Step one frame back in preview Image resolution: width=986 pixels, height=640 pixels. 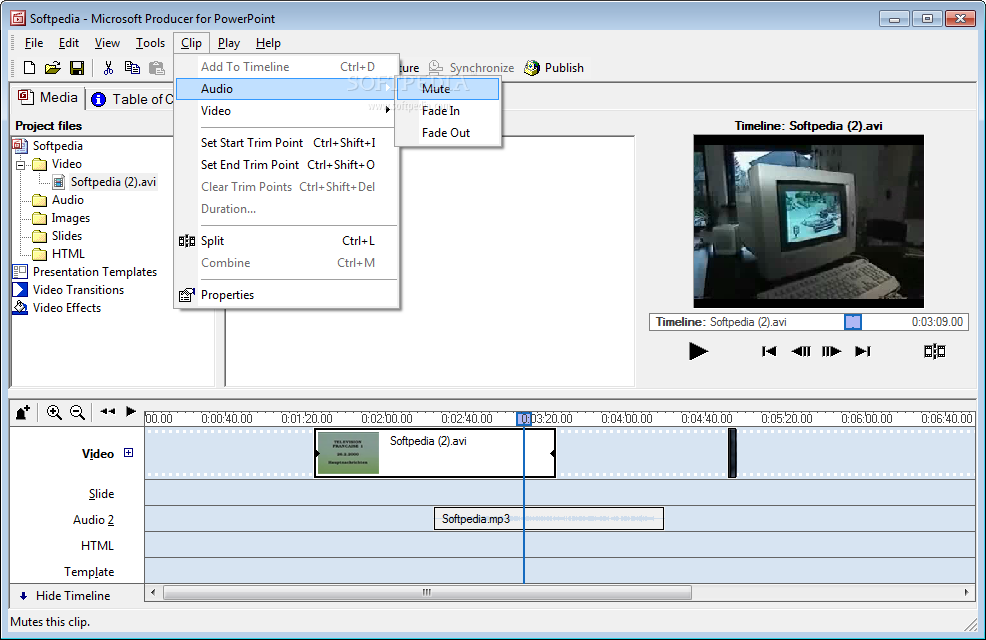coord(800,351)
